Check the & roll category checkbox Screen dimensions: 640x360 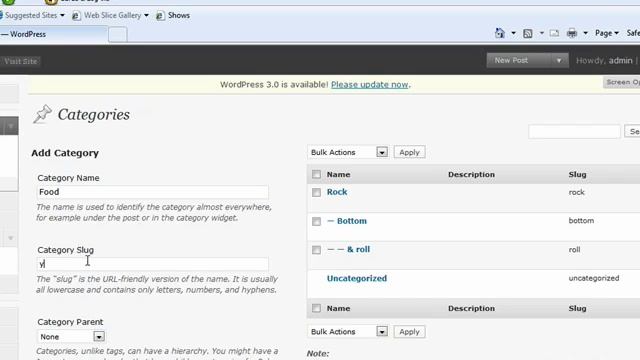316,250
